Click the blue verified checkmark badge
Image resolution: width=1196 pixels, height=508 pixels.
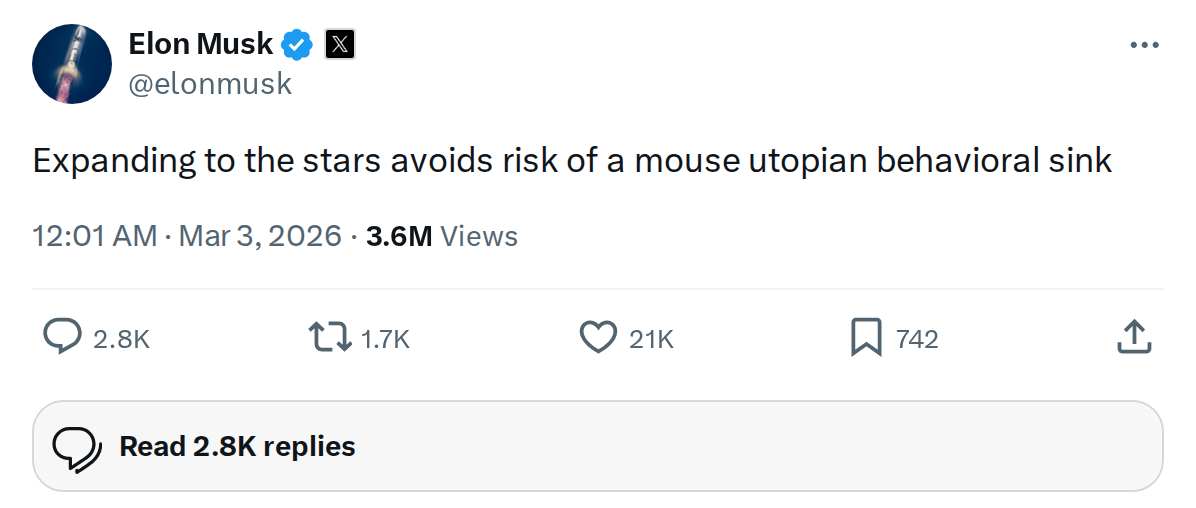(x=298, y=44)
